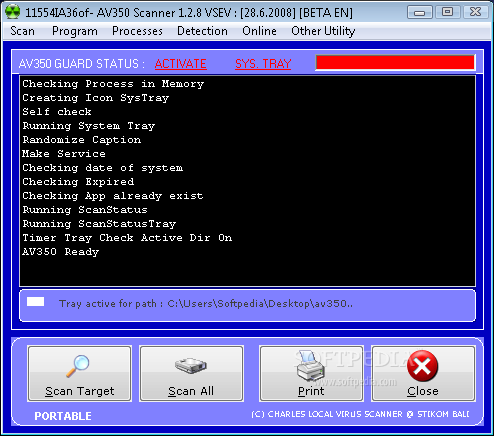
Task: Click the 'Running ScanStatus' log line
Action: [85, 210]
